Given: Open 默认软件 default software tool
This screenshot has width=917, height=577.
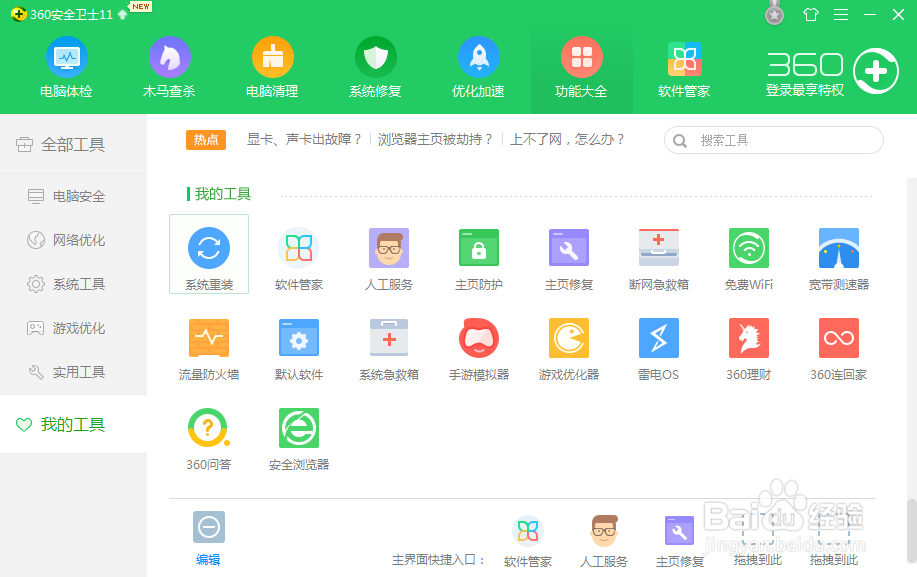Looking at the screenshot, I should tap(299, 349).
